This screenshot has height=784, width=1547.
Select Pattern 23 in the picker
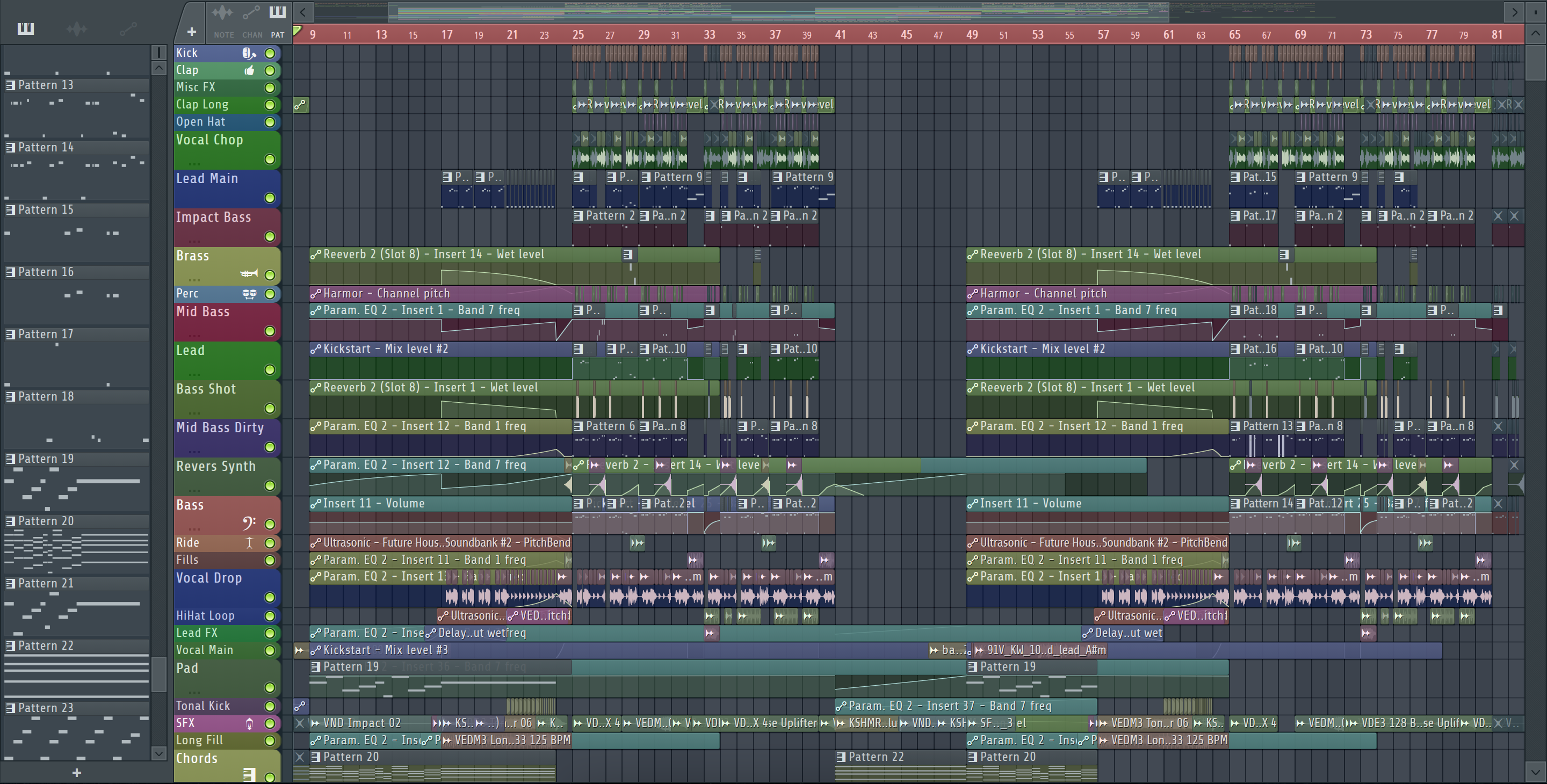pos(76,708)
